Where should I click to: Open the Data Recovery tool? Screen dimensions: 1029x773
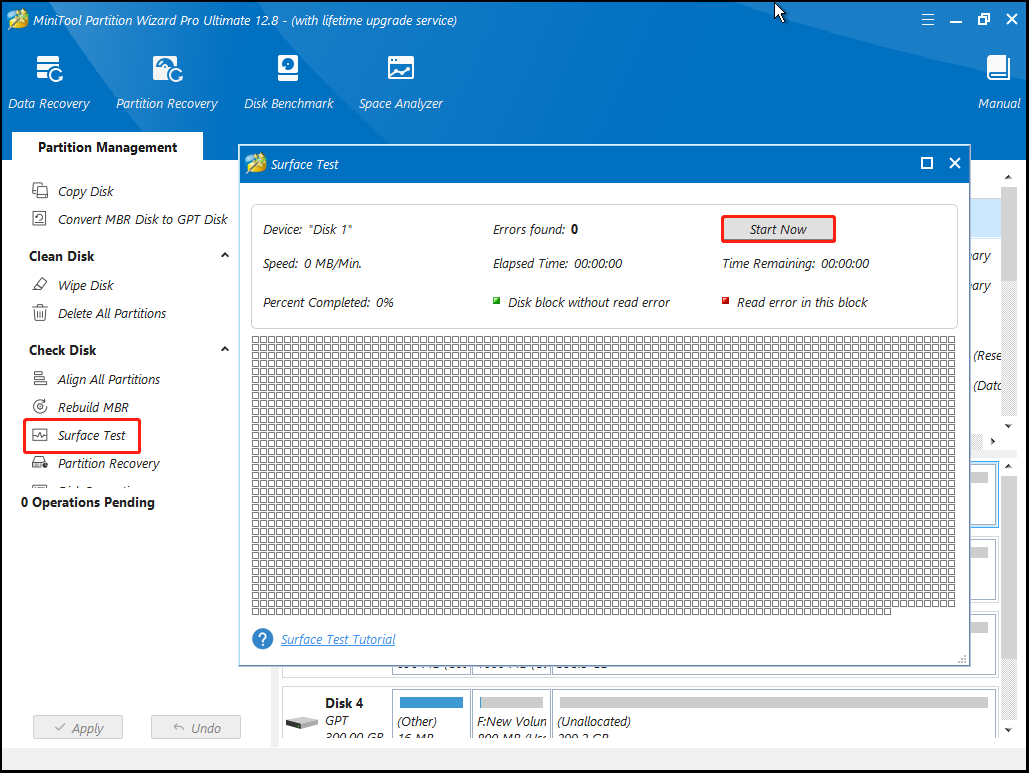coord(49,82)
